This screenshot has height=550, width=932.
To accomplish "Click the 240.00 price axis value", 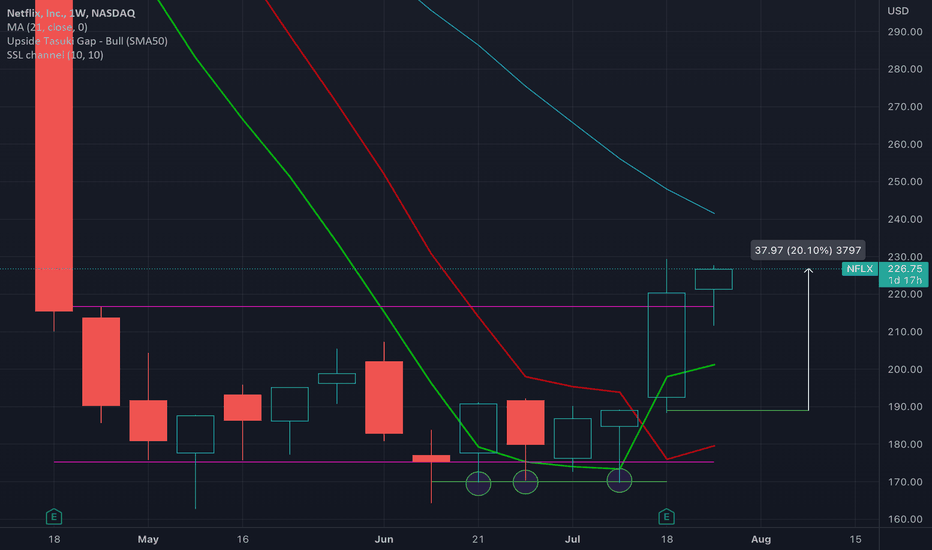I will point(905,219).
